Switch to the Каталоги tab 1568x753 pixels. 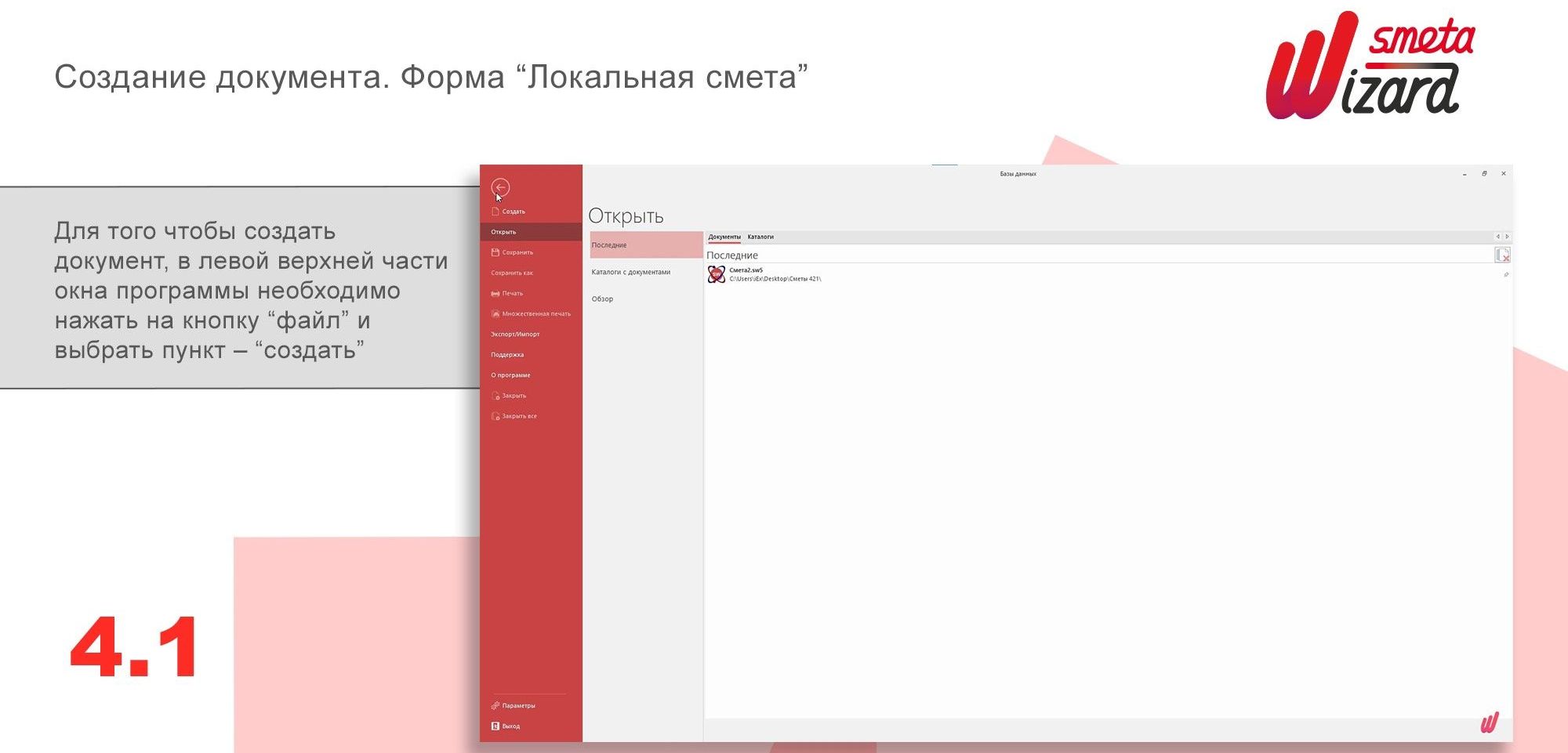(x=760, y=237)
